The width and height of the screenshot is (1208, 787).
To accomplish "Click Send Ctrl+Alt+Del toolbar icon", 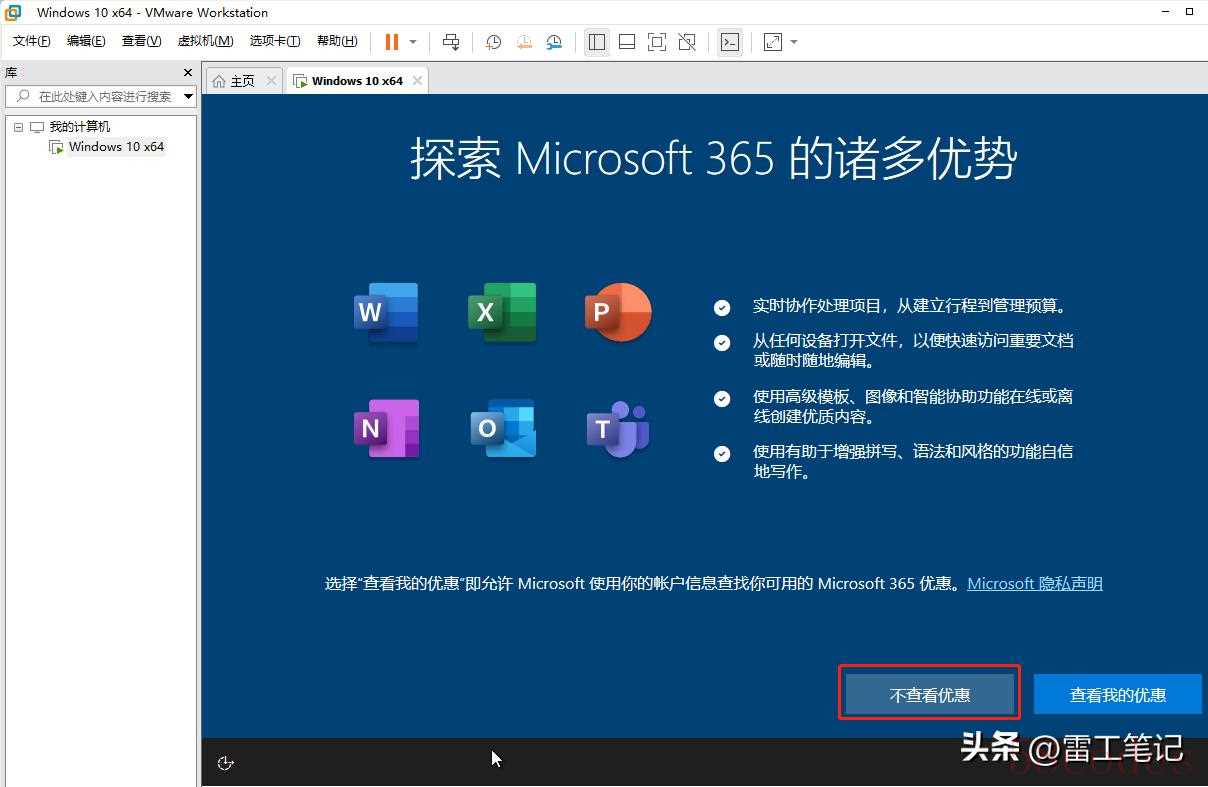I will pos(451,42).
